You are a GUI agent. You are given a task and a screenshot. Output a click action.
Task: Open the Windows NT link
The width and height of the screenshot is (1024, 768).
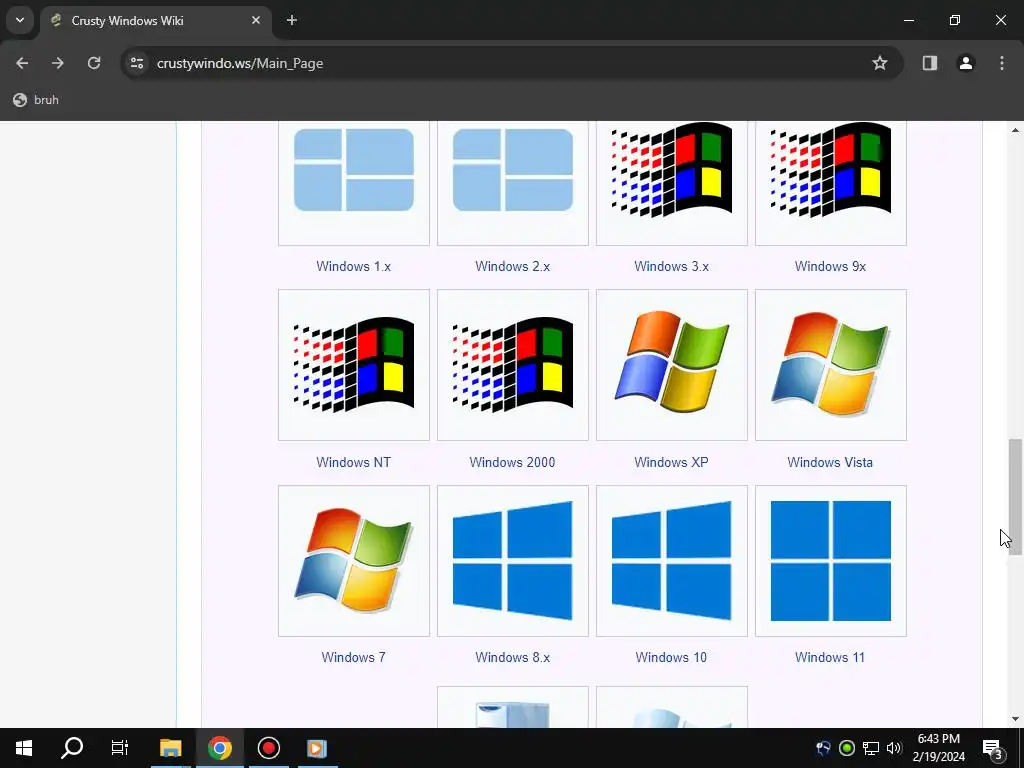click(x=353, y=462)
